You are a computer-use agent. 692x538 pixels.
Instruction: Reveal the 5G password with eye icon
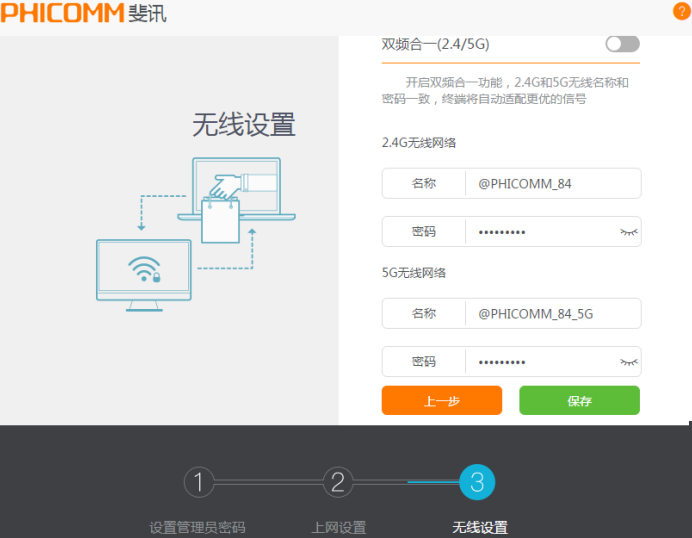pyautogui.click(x=628, y=362)
